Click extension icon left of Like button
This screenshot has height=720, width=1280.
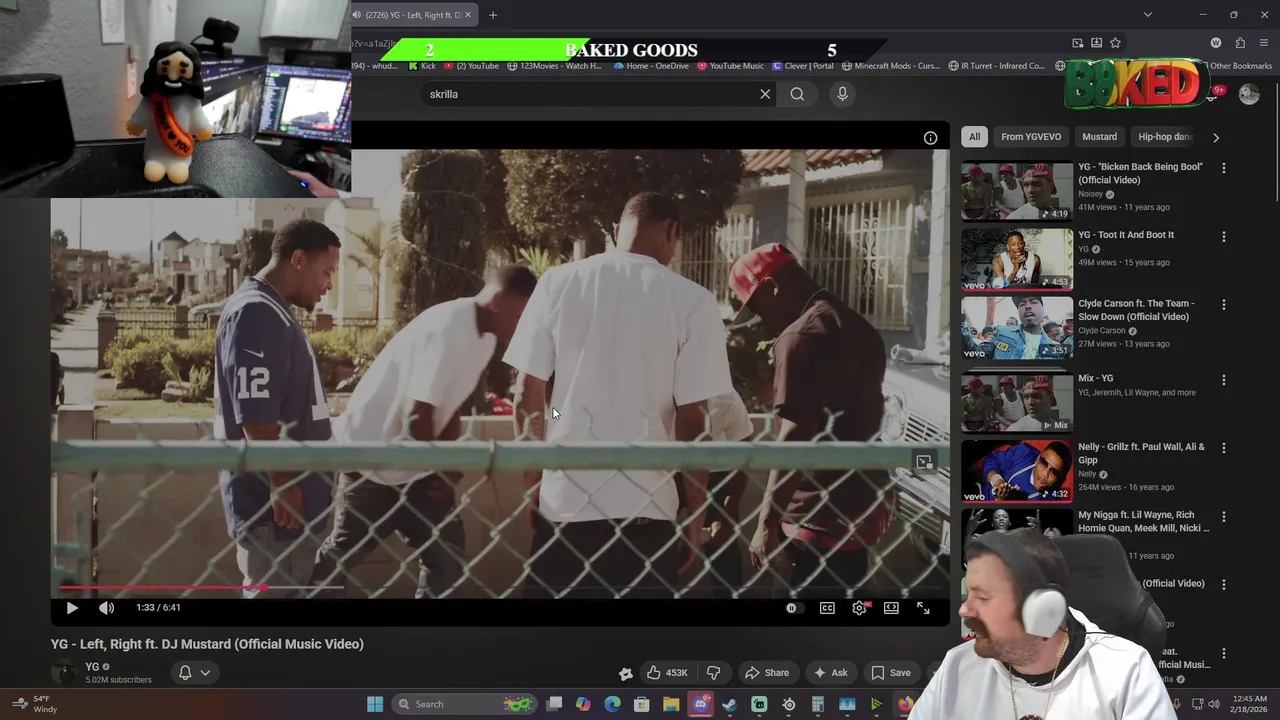tap(625, 674)
